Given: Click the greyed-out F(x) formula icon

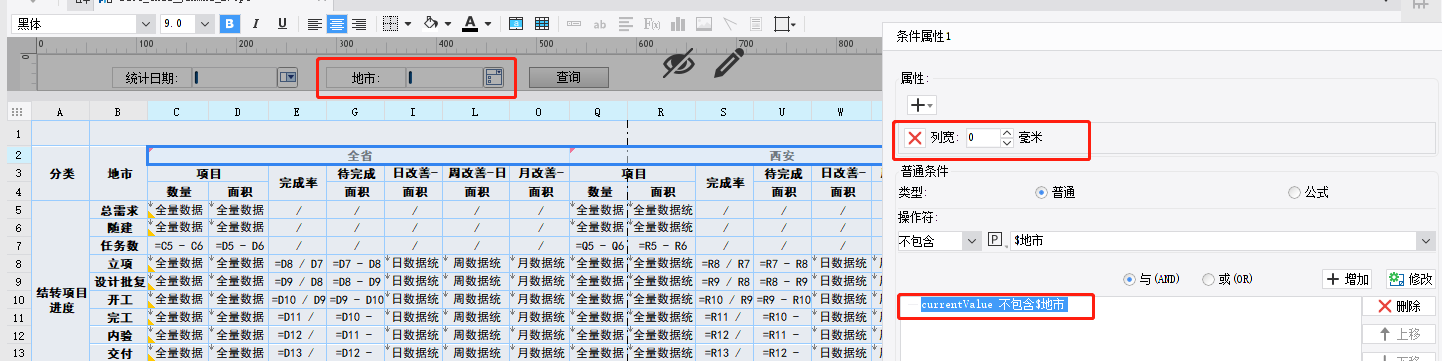Looking at the screenshot, I should click(653, 23).
